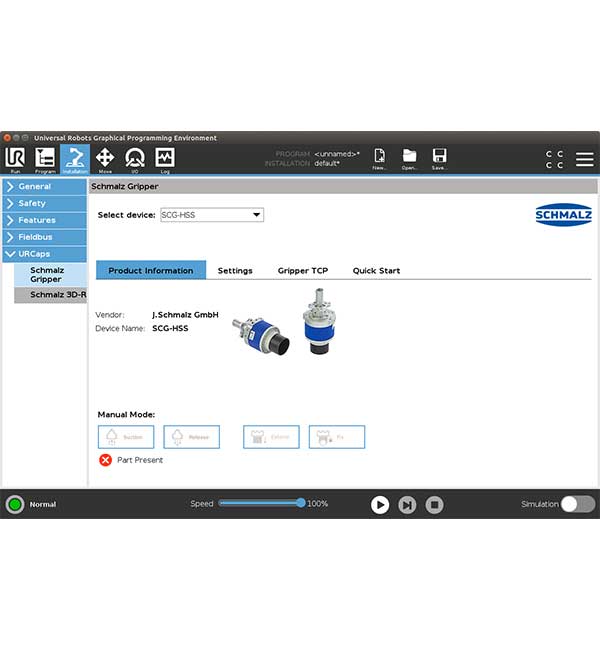Close the Universal Robots window
Image resolution: width=600 pixels, height=650 pixels.
coord(7,138)
